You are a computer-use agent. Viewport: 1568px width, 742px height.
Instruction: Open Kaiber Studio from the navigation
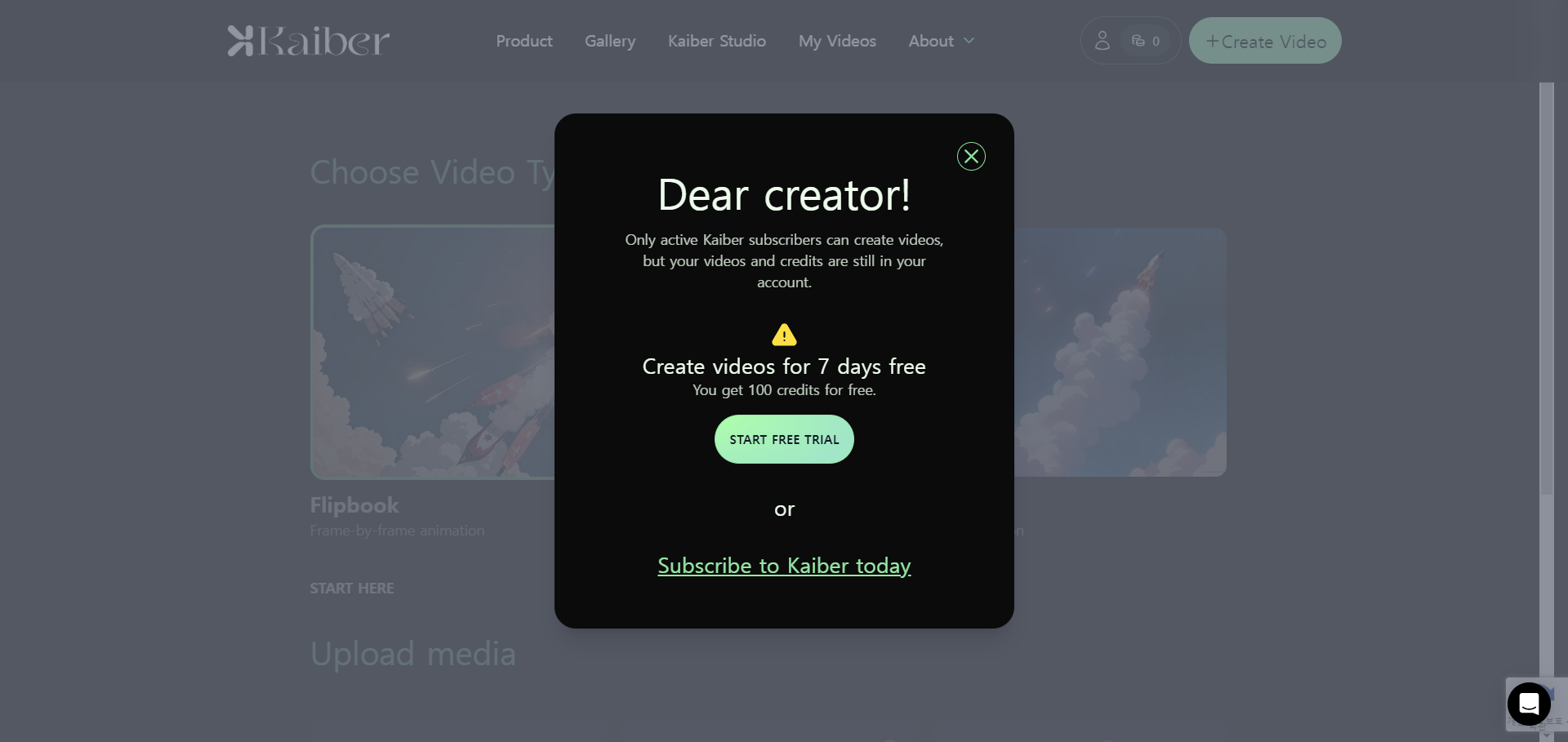[717, 41]
